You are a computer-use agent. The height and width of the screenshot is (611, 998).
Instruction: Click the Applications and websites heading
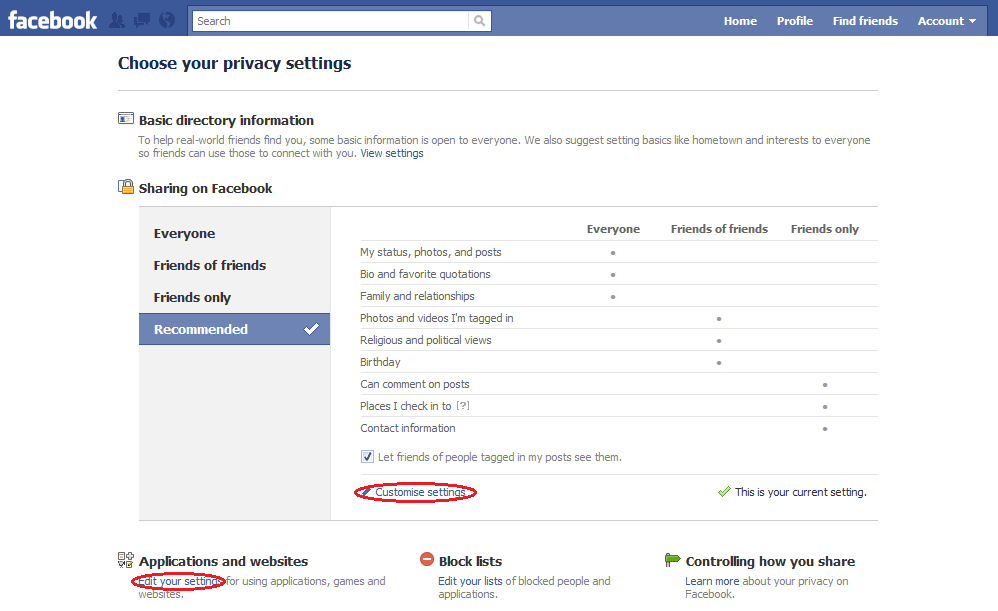tap(223, 561)
